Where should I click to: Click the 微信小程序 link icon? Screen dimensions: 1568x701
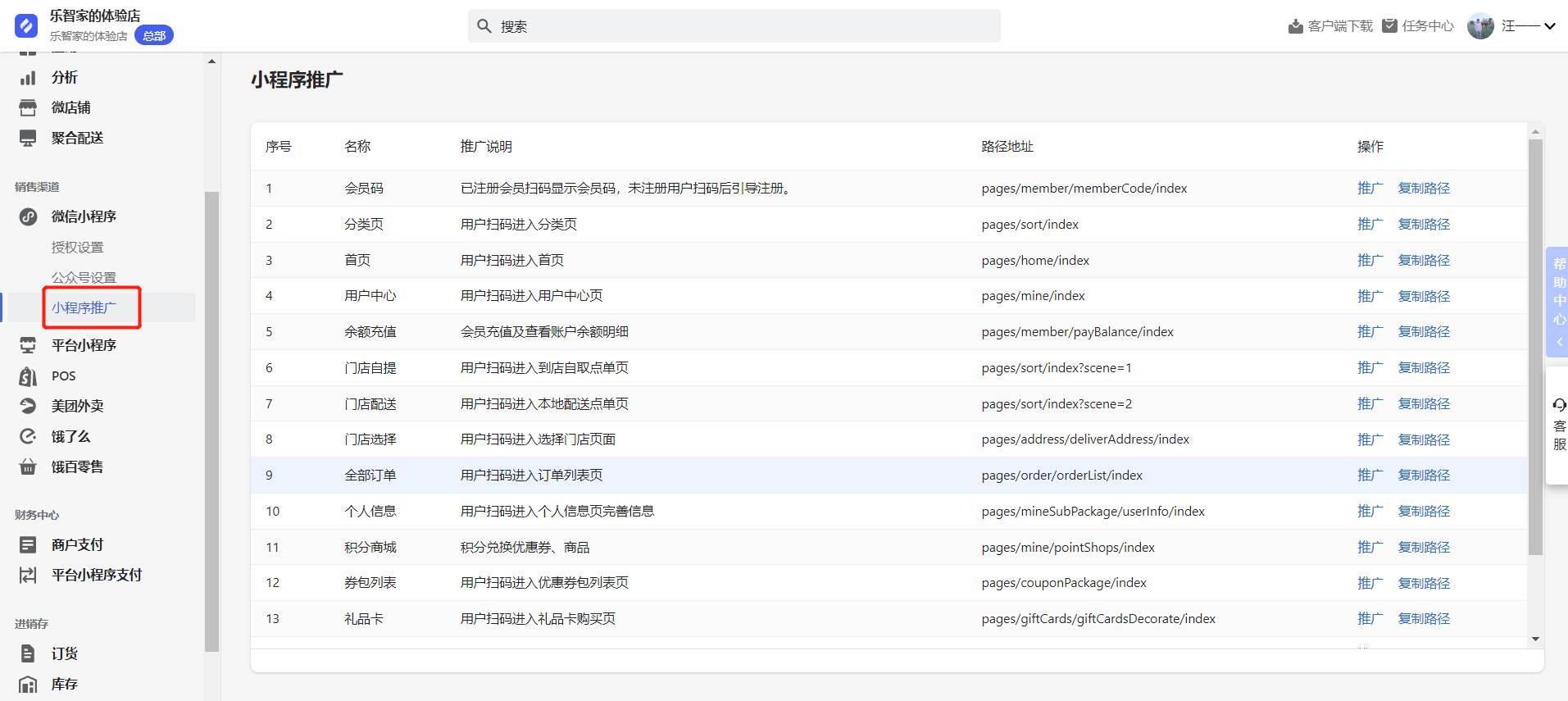tap(28, 216)
